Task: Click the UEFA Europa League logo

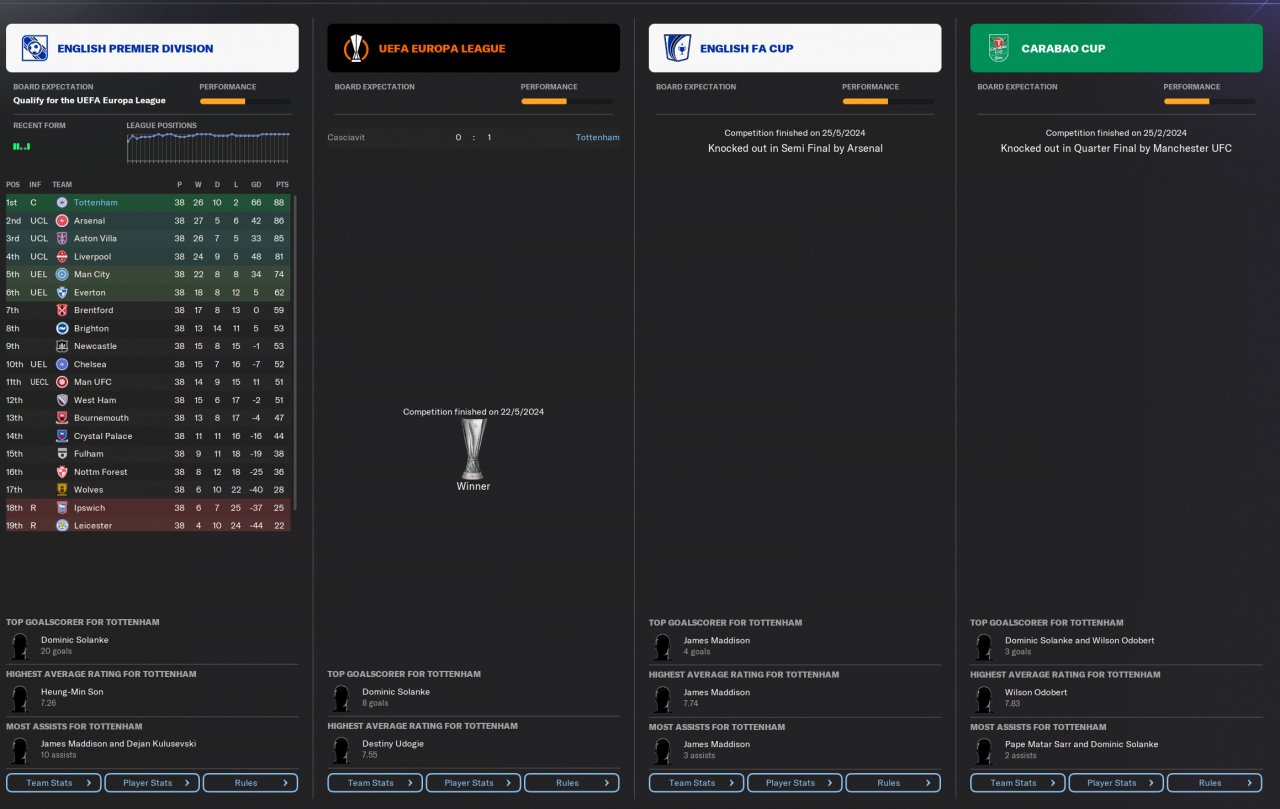Action: click(355, 48)
